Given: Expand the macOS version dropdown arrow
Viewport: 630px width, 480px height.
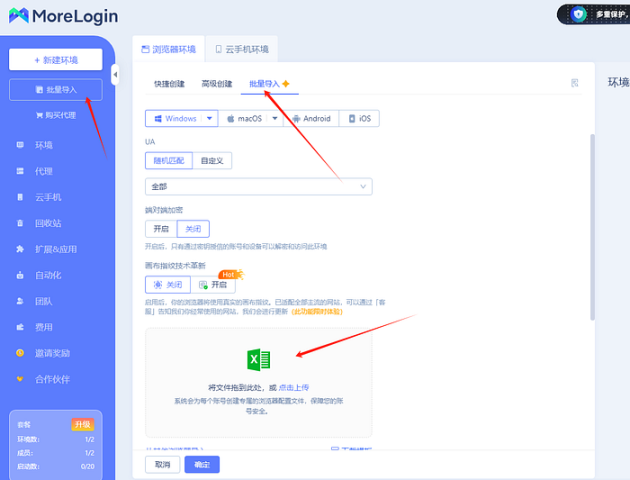Looking at the screenshot, I should coord(273,118).
